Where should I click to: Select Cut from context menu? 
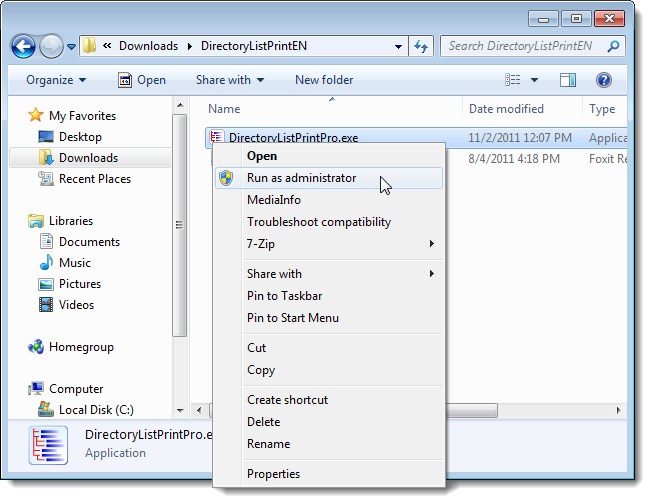pyautogui.click(x=329, y=347)
